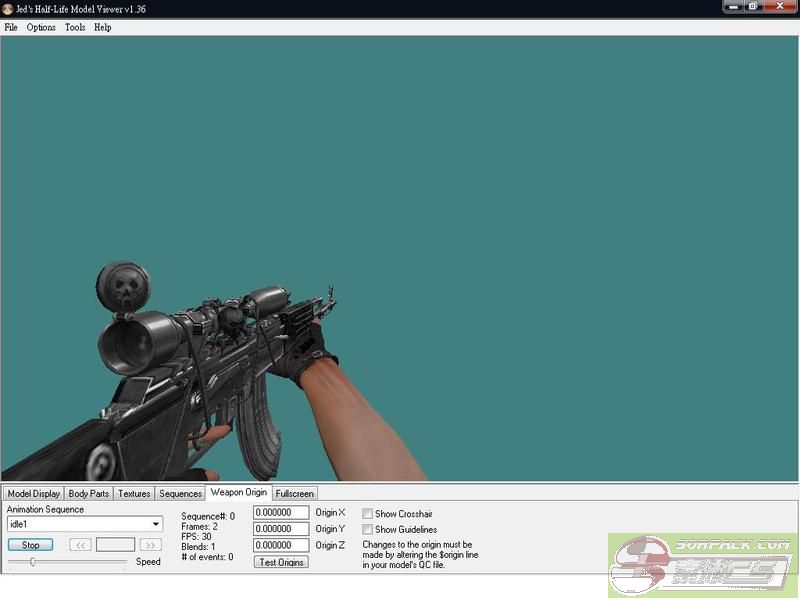Click the animation Speed slider handle
800x600 pixels.
(x=33, y=562)
